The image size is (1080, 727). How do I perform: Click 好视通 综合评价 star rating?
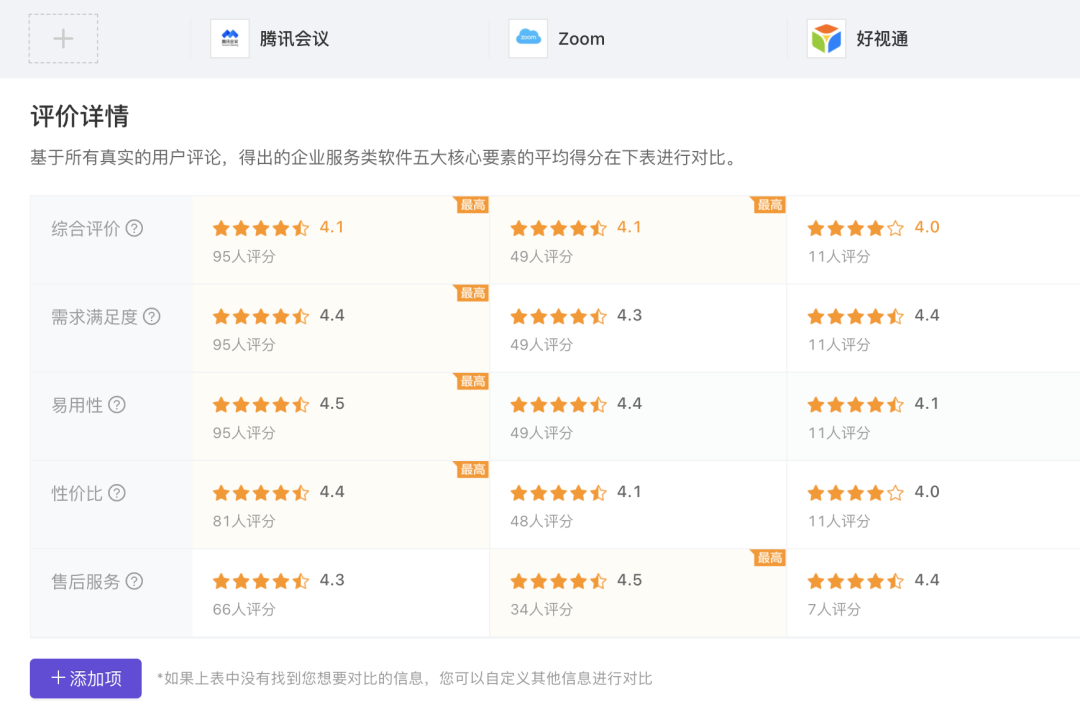pos(856,228)
